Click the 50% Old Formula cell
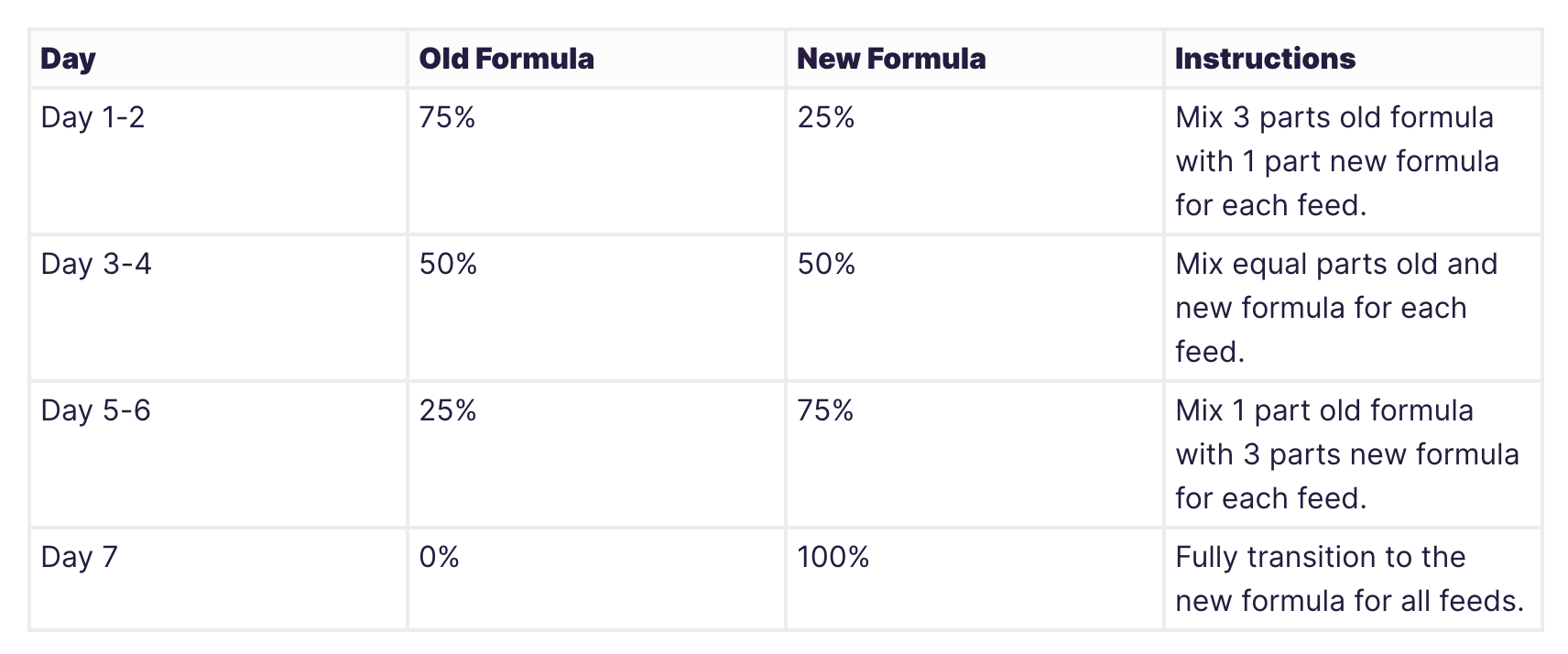Viewport: 1568px width, 654px height. (x=448, y=264)
